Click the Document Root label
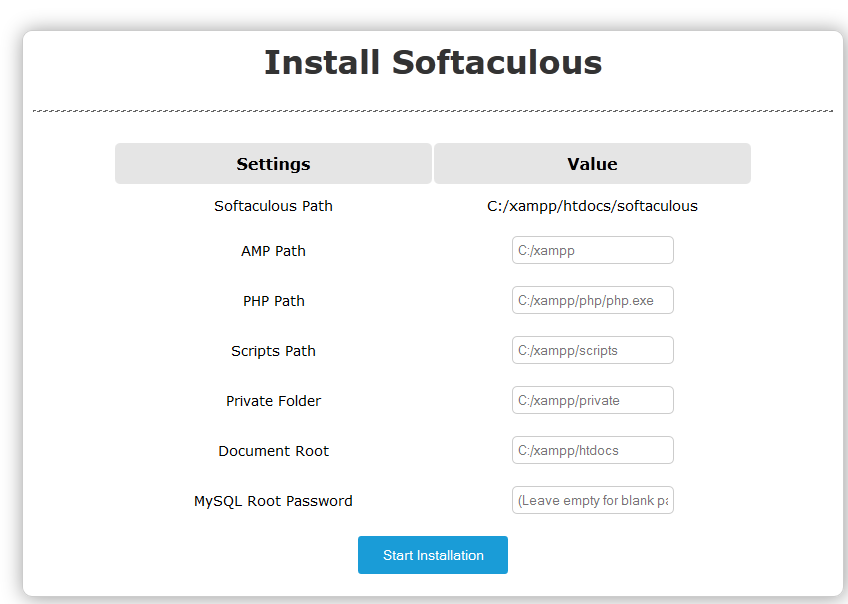Viewport: 848px width, 604px height. click(273, 451)
